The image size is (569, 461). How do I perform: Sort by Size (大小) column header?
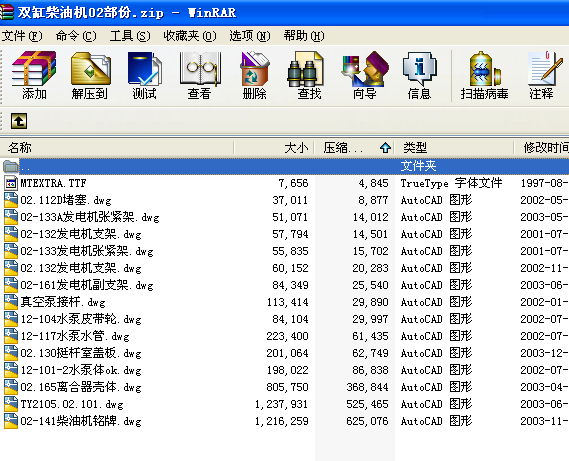tap(274, 148)
